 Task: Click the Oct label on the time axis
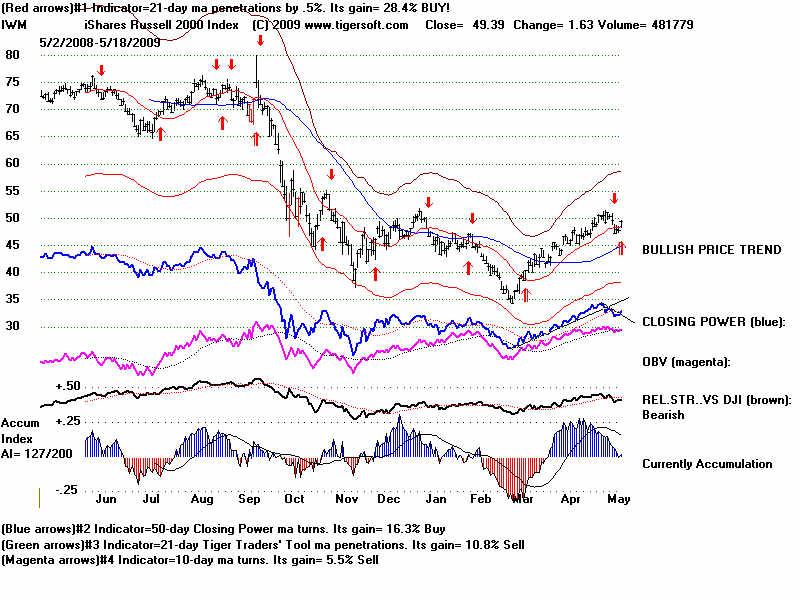pos(295,497)
